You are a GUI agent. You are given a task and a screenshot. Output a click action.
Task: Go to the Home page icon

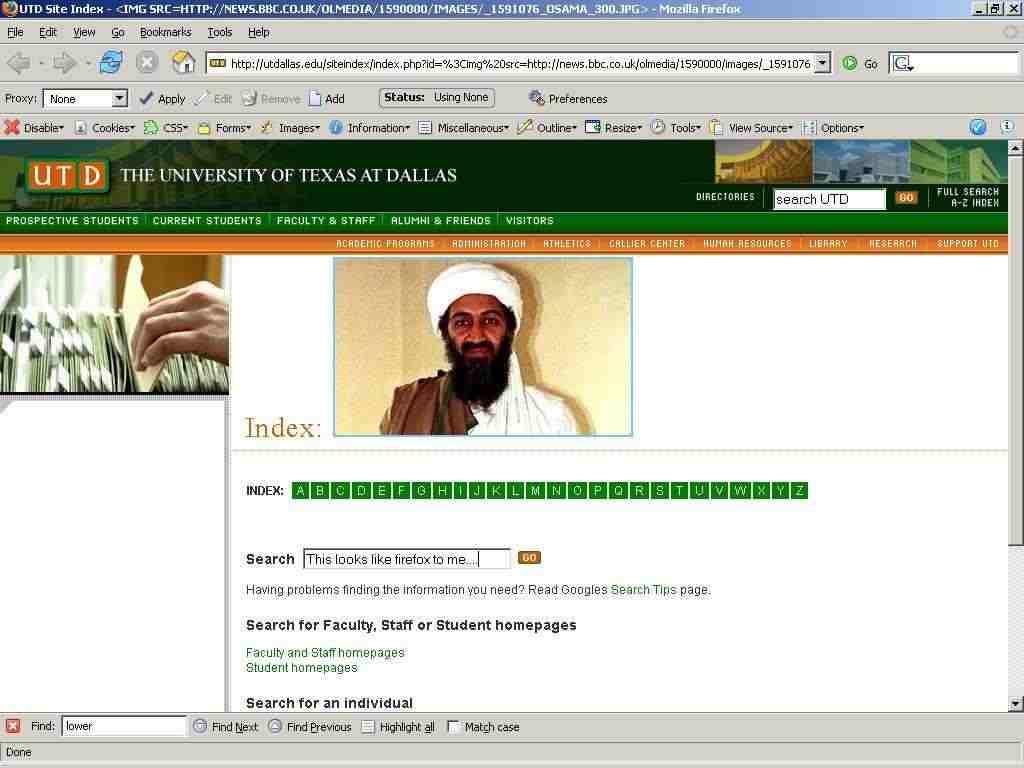pos(183,63)
